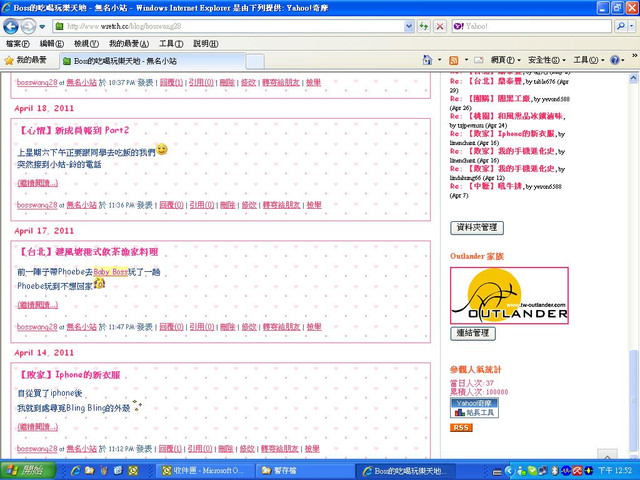The width and height of the screenshot is (640, 480).
Task: Expand dropdown arrow next to feeds icon
Action: pyautogui.click(x=466, y=60)
